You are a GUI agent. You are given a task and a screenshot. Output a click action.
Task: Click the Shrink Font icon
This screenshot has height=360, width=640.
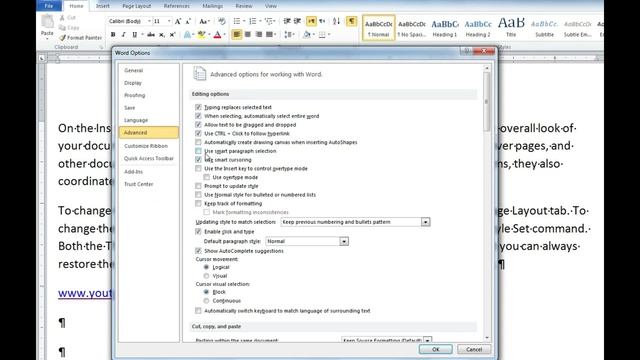pyautogui.click(x=188, y=21)
